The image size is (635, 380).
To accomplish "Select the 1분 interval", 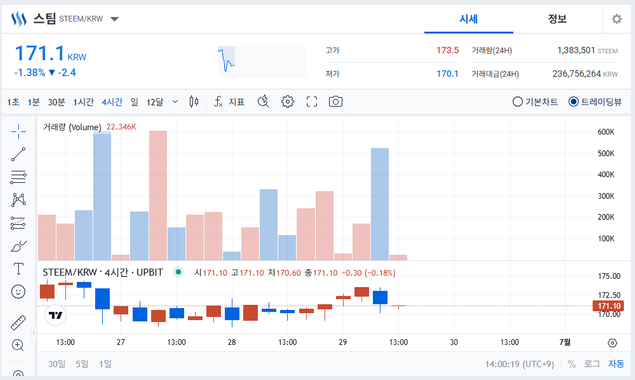I will pos(34,102).
